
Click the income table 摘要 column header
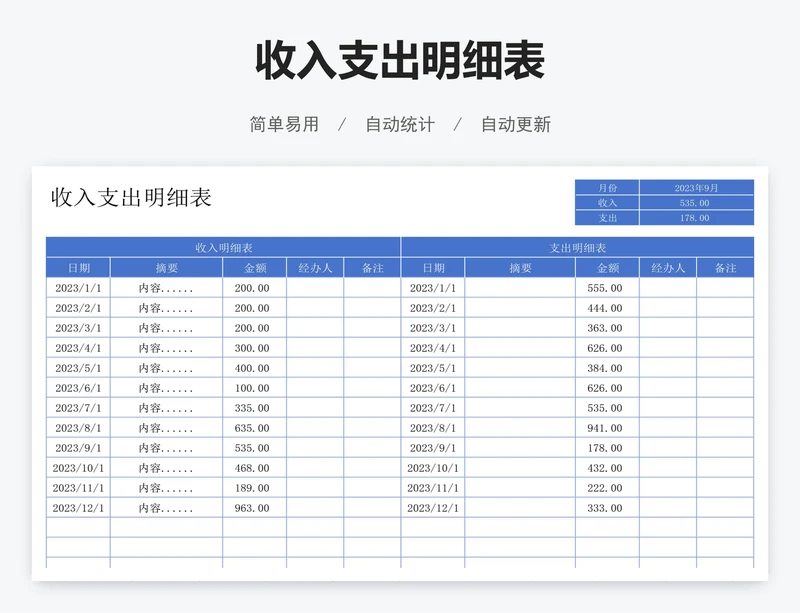click(x=166, y=268)
